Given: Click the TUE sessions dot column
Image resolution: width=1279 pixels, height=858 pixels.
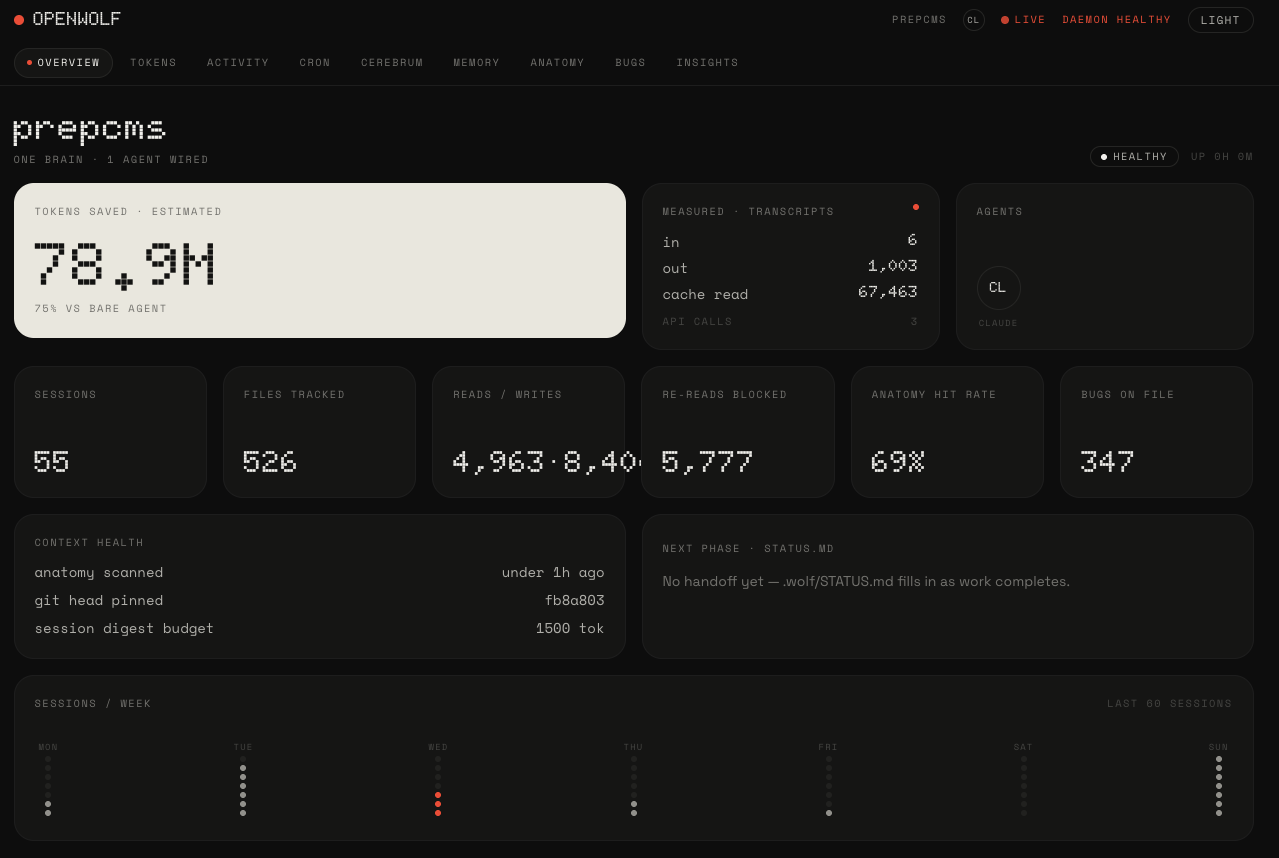Looking at the screenshot, I should pyautogui.click(x=243, y=786).
